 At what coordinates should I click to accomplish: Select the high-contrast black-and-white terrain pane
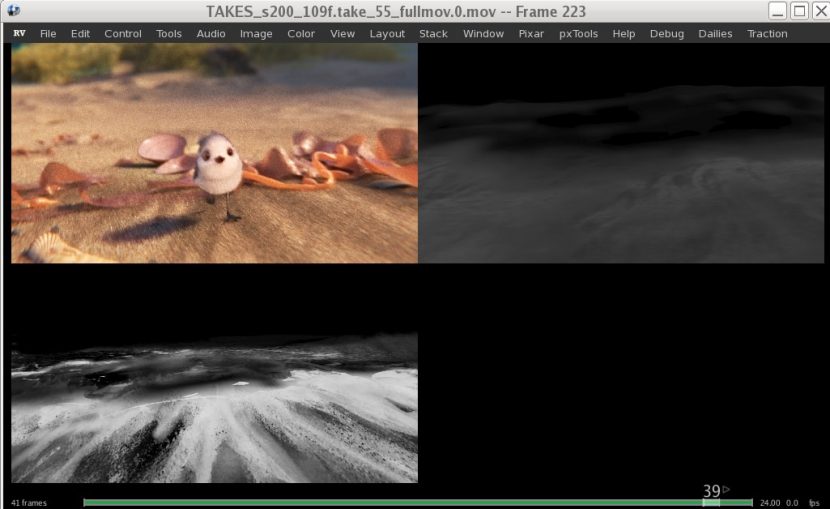[214, 408]
